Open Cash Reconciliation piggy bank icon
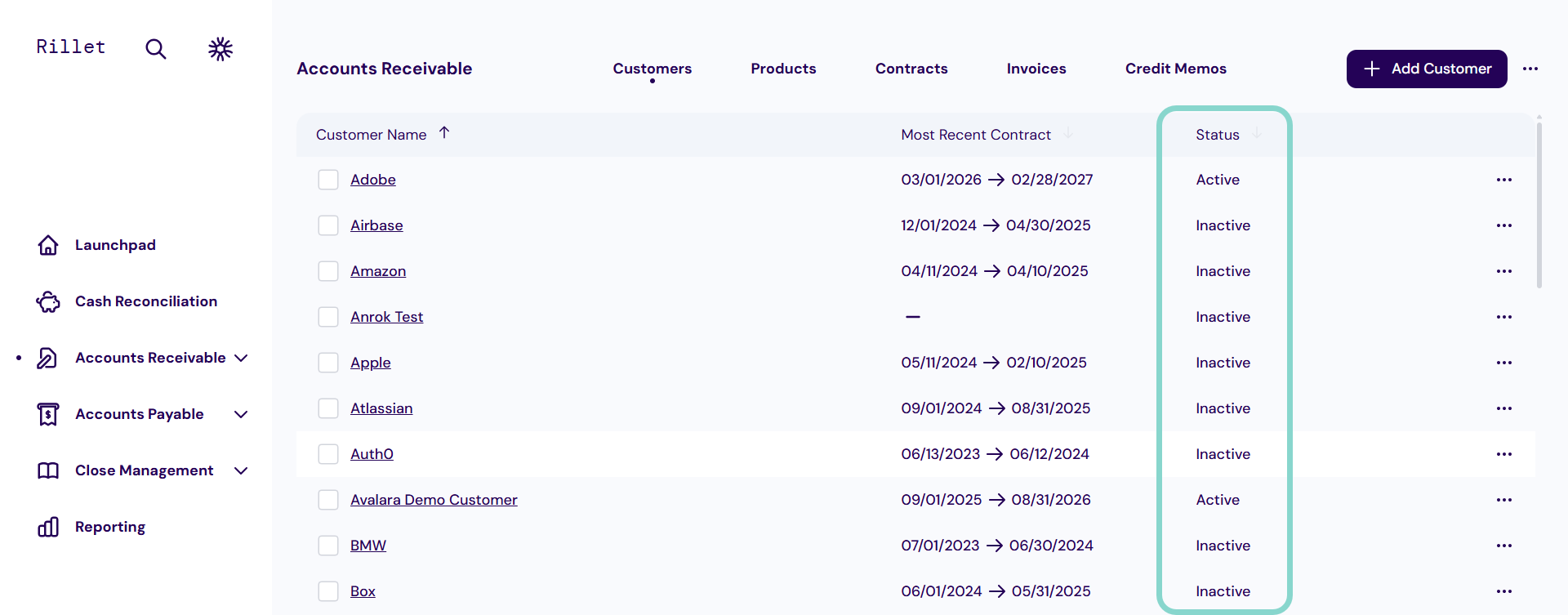Screen dimensions: 1568x615 (48, 302)
